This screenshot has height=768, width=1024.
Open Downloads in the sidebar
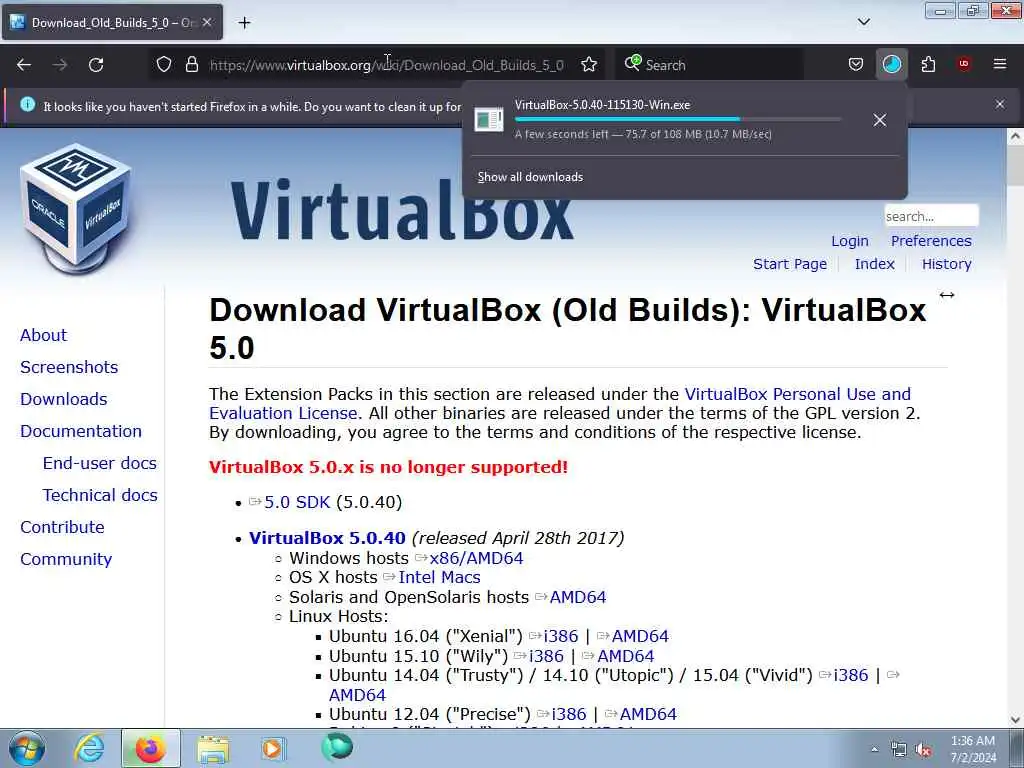63,399
